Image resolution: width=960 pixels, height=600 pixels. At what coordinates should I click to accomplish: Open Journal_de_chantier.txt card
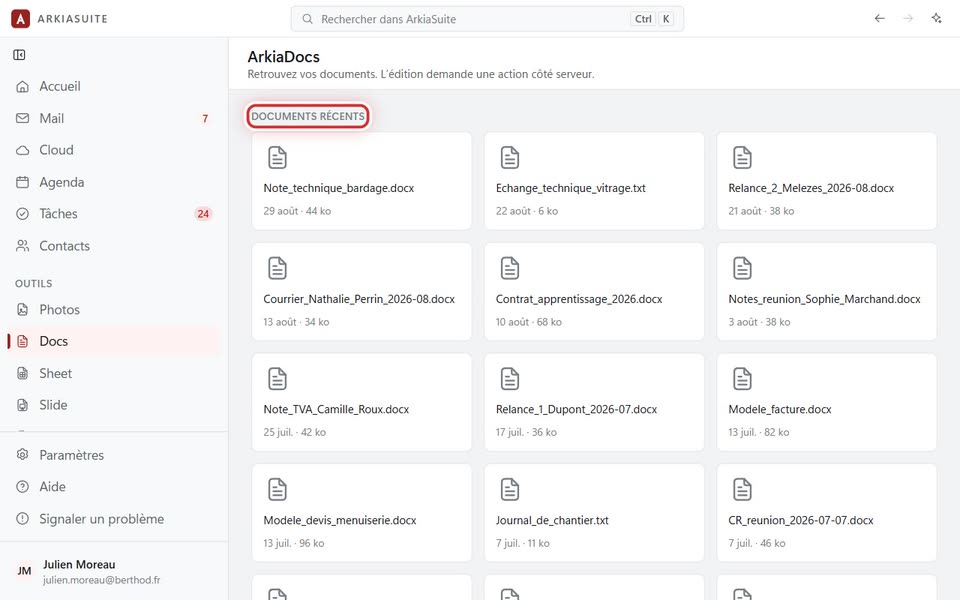(594, 512)
